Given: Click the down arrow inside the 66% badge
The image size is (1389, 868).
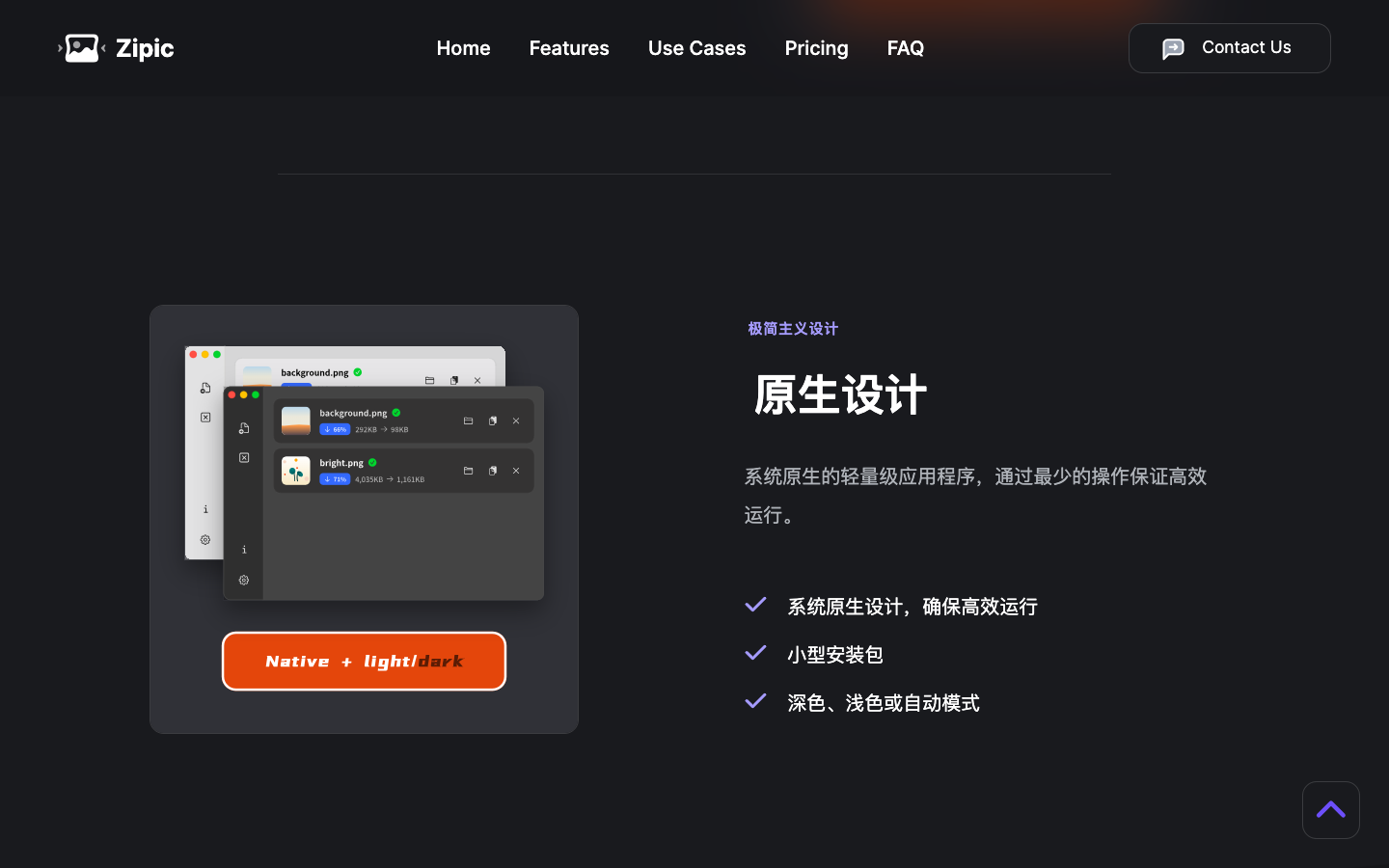Looking at the screenshot, I should [327, 429].
